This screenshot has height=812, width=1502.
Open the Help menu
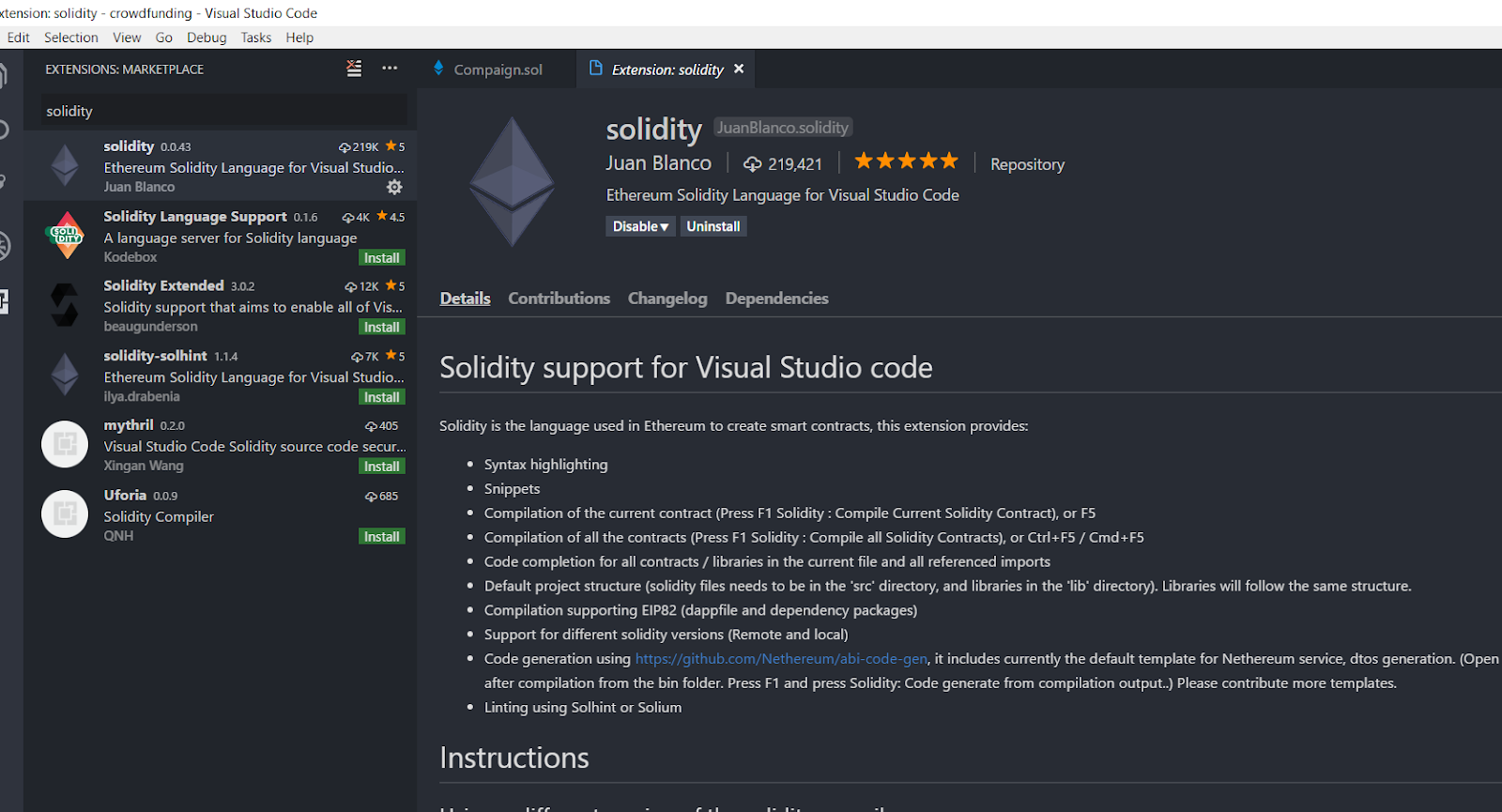[x=299, y=38]
